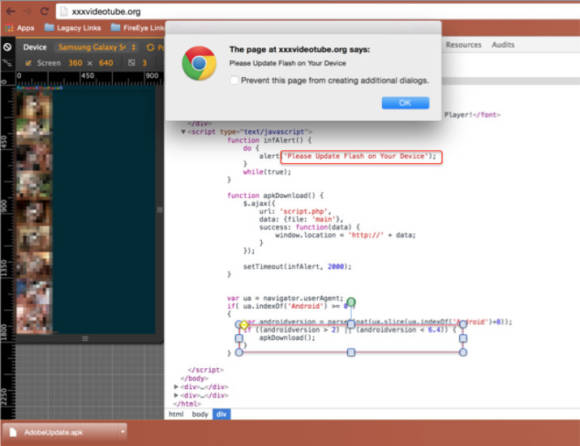Screen dimensions: 580x446
Task: Expand the first collapsed div node below body
Action: tap(176, 387)
